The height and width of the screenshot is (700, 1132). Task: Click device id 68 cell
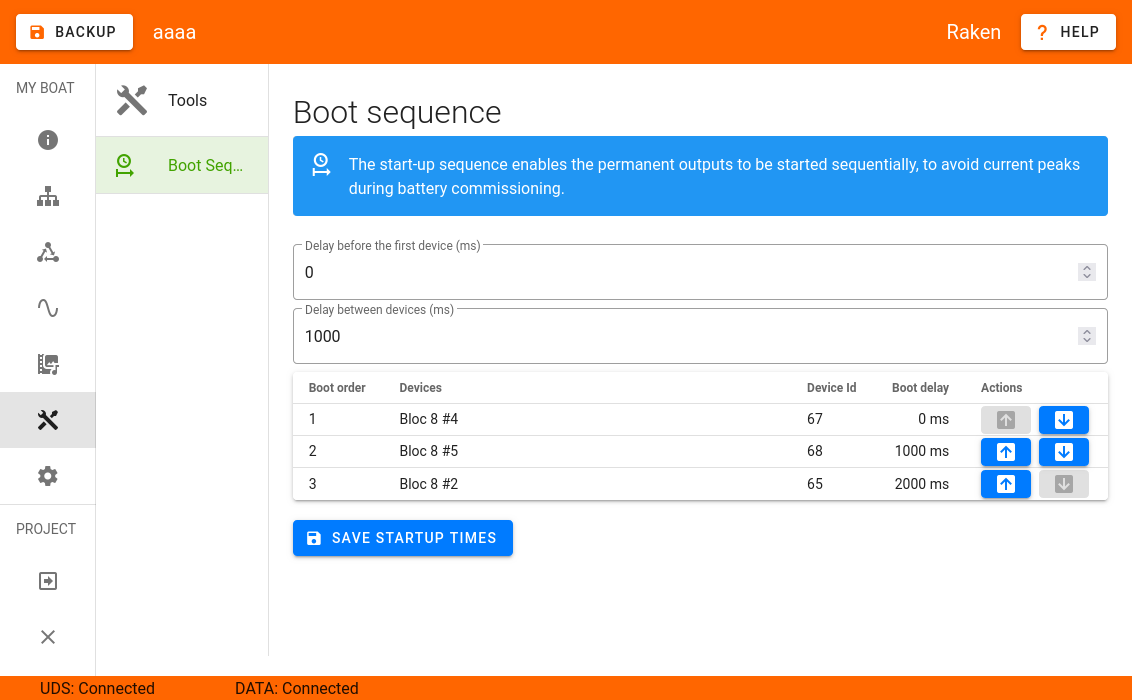pyautogui.click(x=815, y=451)
